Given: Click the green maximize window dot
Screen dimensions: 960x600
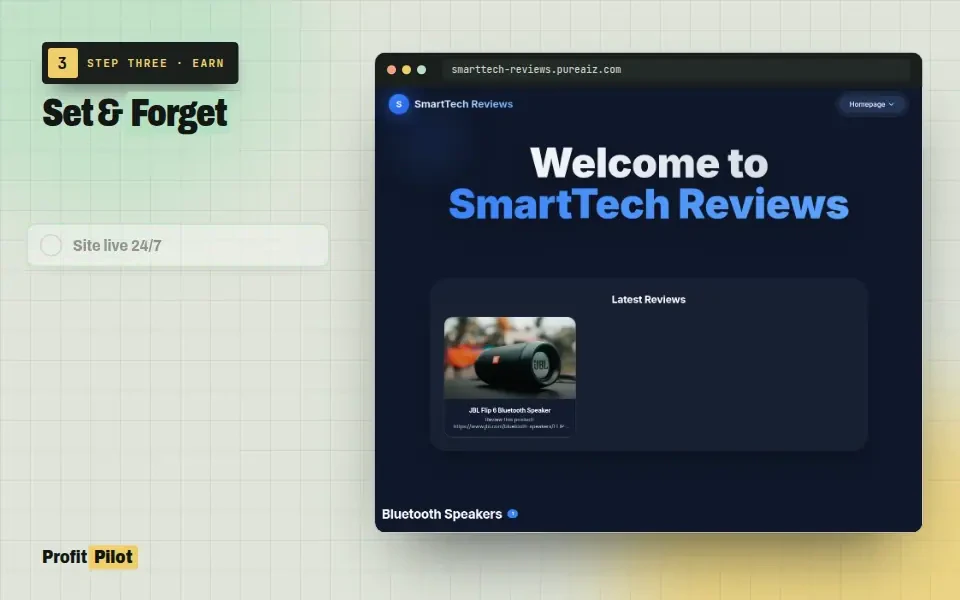Looking at the screenshot, I should click(421, 70).
